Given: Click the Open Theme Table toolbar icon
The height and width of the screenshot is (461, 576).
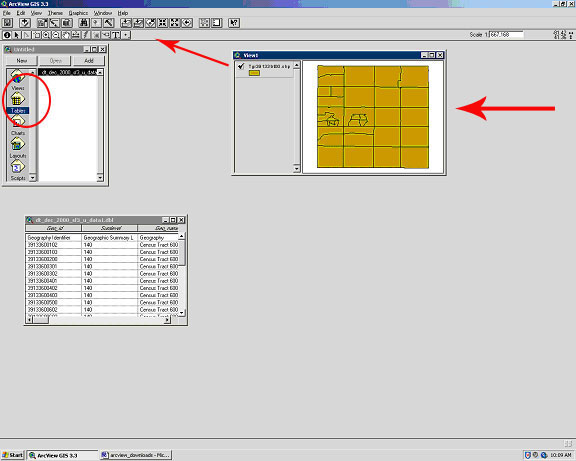Looking at the screenshot, I should click(66, 23).
